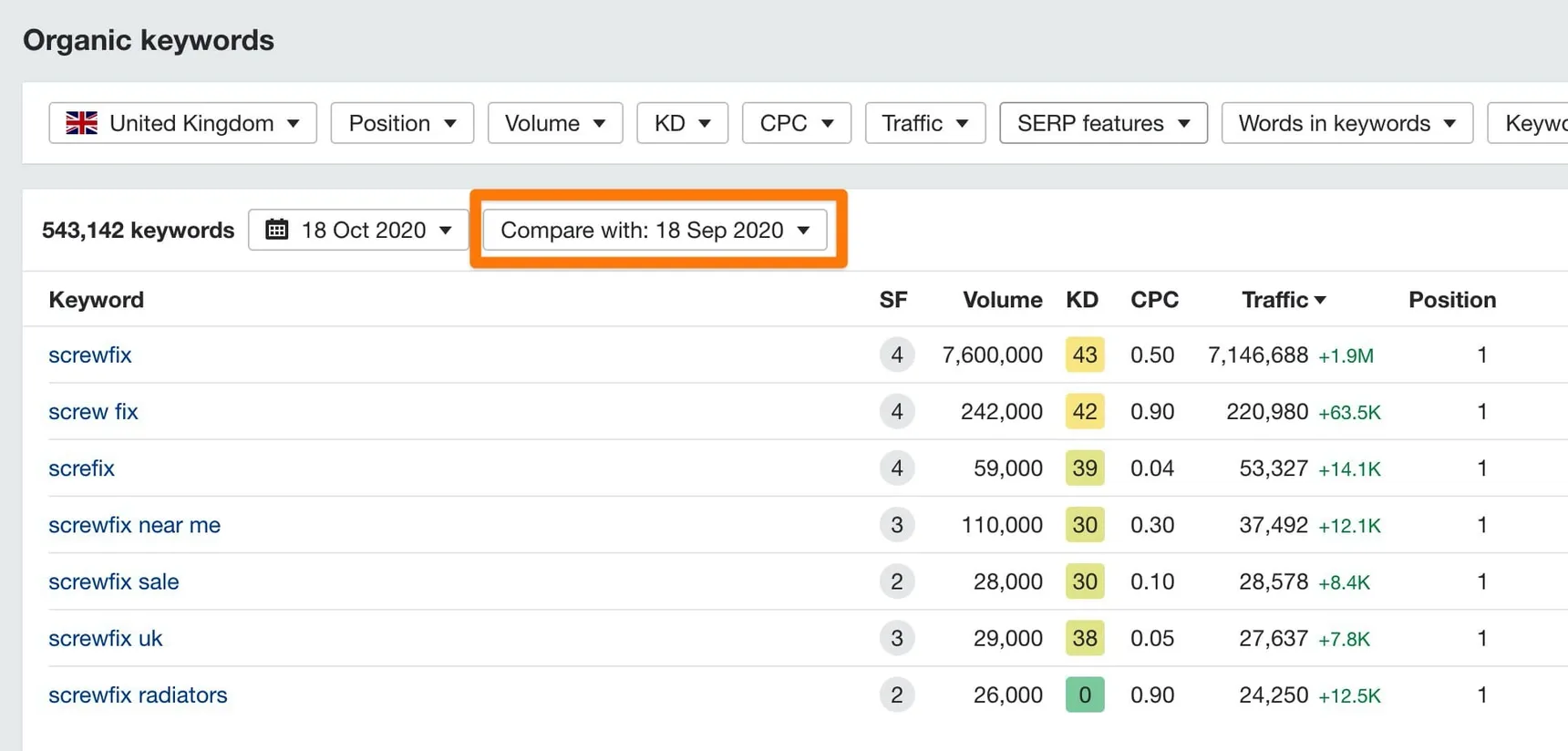
Task: Click SF badge for screwfix uk
Action: pos(897,638)
